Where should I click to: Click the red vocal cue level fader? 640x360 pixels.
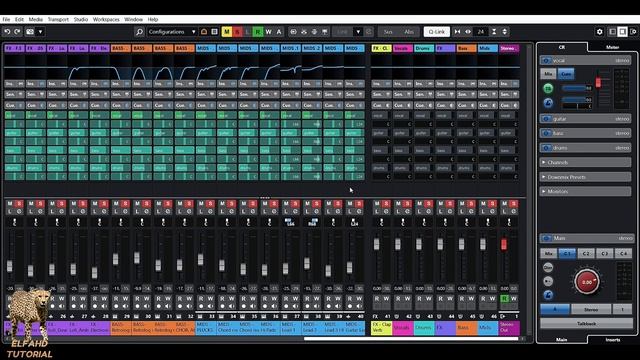tap(598, 82)
